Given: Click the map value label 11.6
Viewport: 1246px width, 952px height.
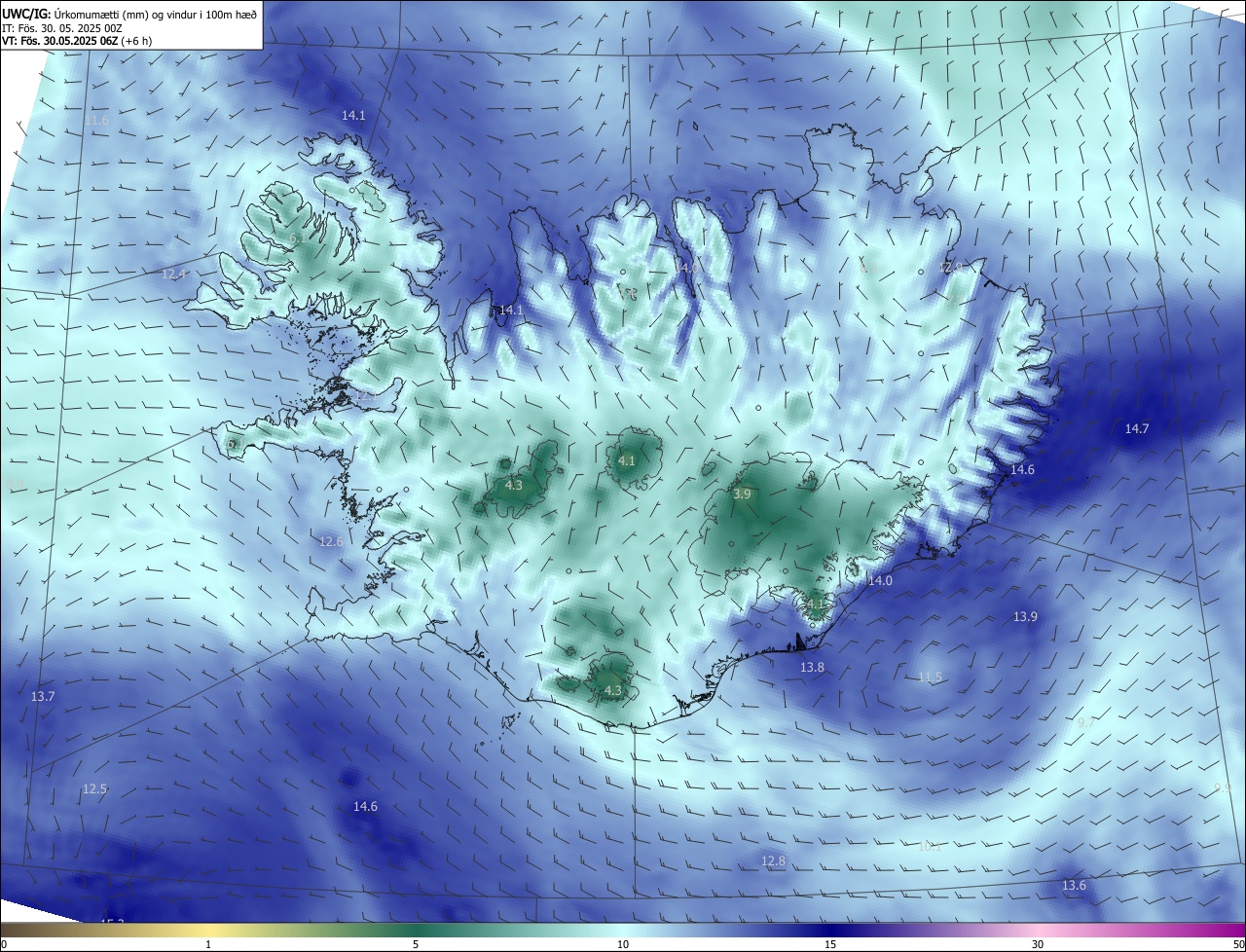Looking at the screenshot, I should coord(97,121).
